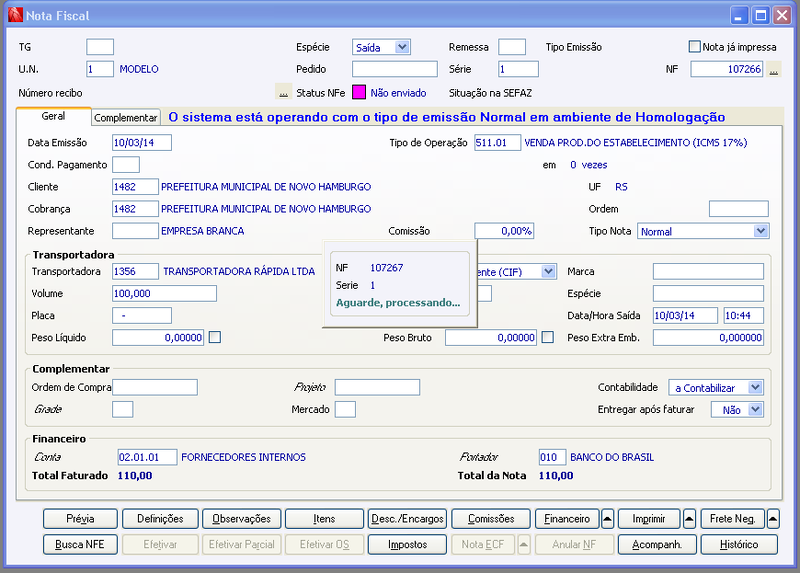Click the Histórico button

739,544
